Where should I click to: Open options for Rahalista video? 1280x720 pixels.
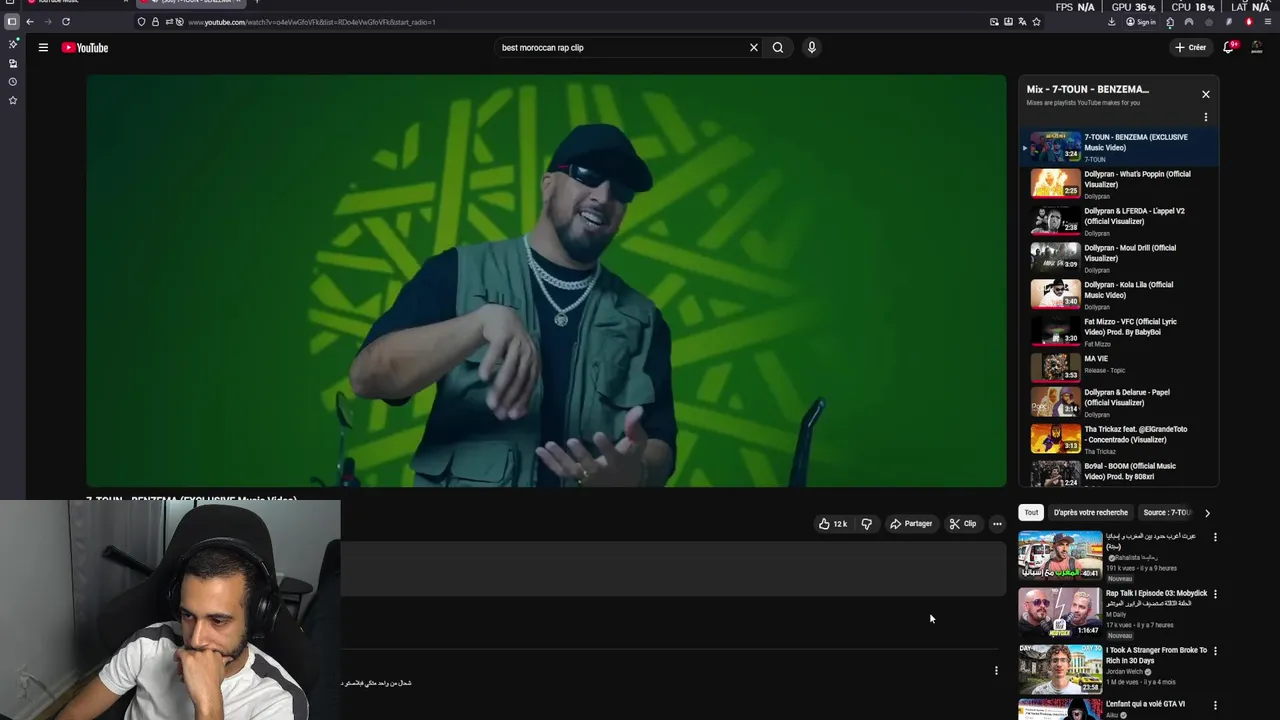pos(1215,537)
